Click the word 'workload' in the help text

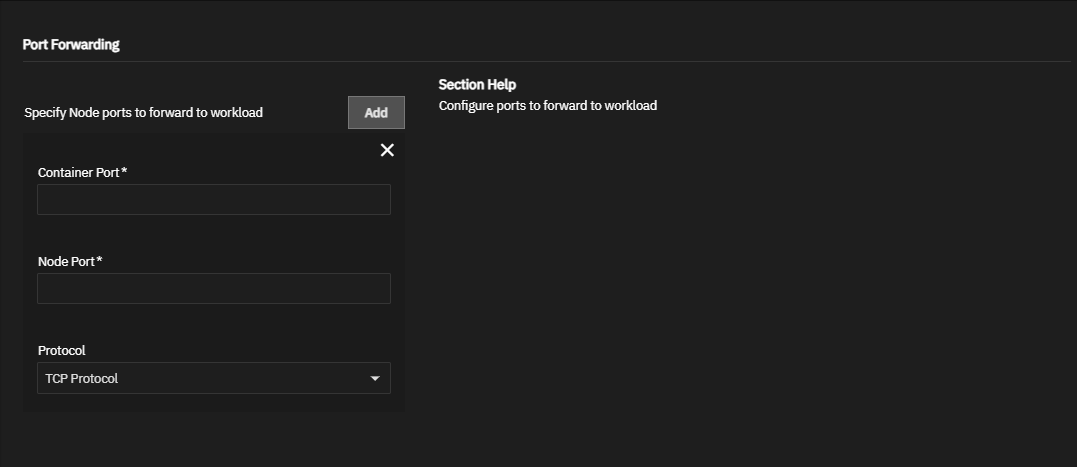pos(631,105)
